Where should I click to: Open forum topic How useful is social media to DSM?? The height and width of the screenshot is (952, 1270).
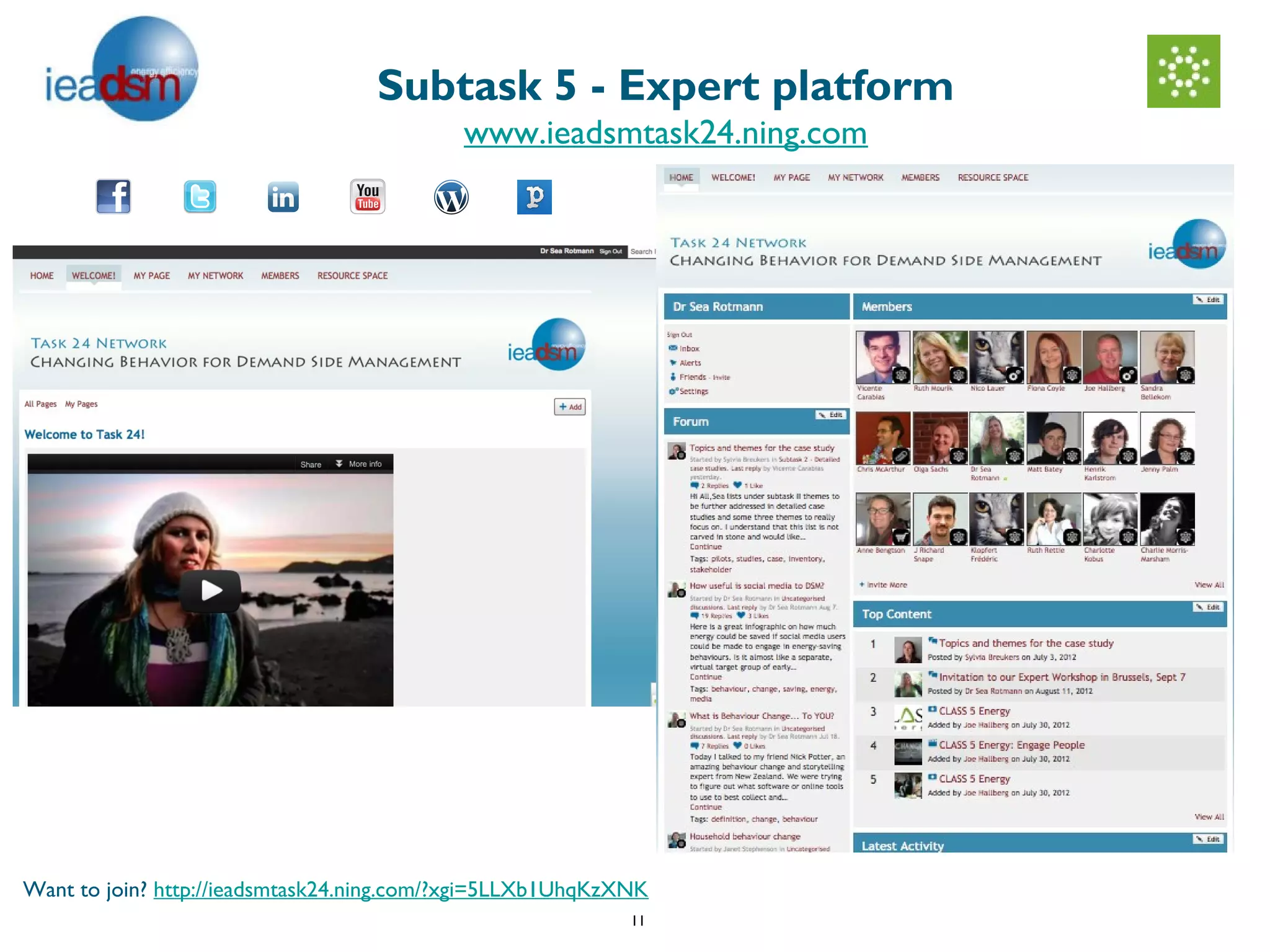(757, 586)
